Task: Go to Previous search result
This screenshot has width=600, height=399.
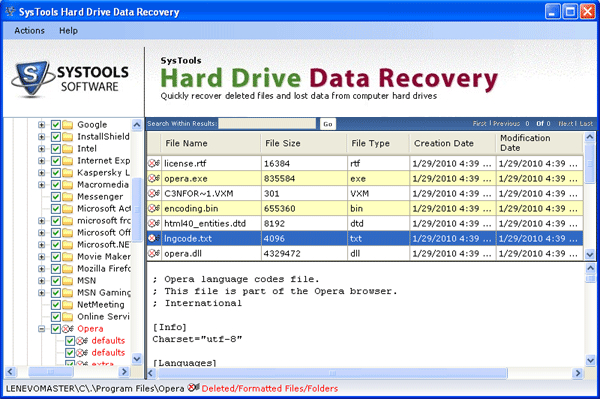Action: (x=506, y=124)
